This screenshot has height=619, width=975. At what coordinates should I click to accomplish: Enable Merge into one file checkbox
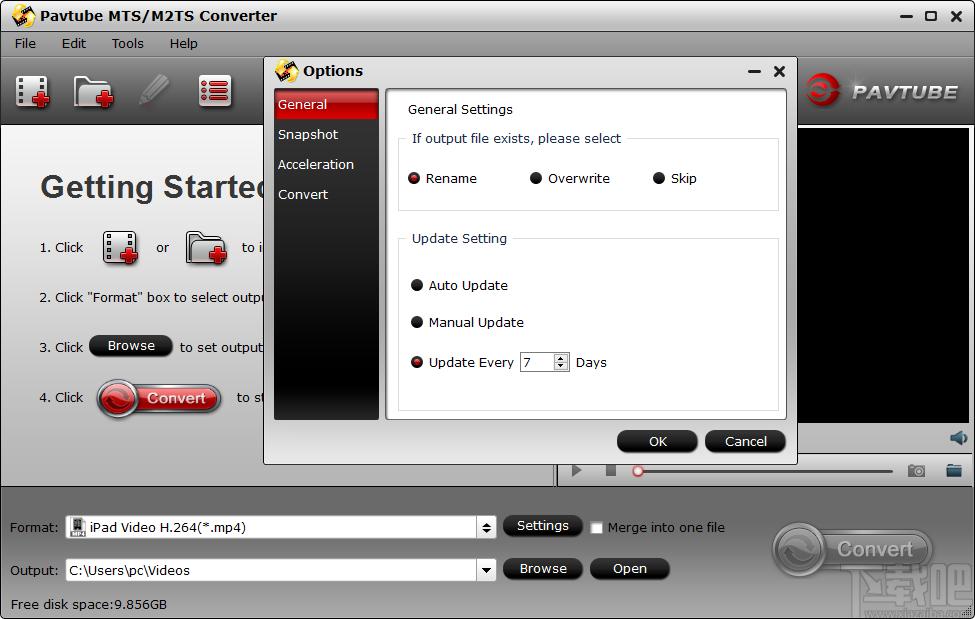coord(596,528)
